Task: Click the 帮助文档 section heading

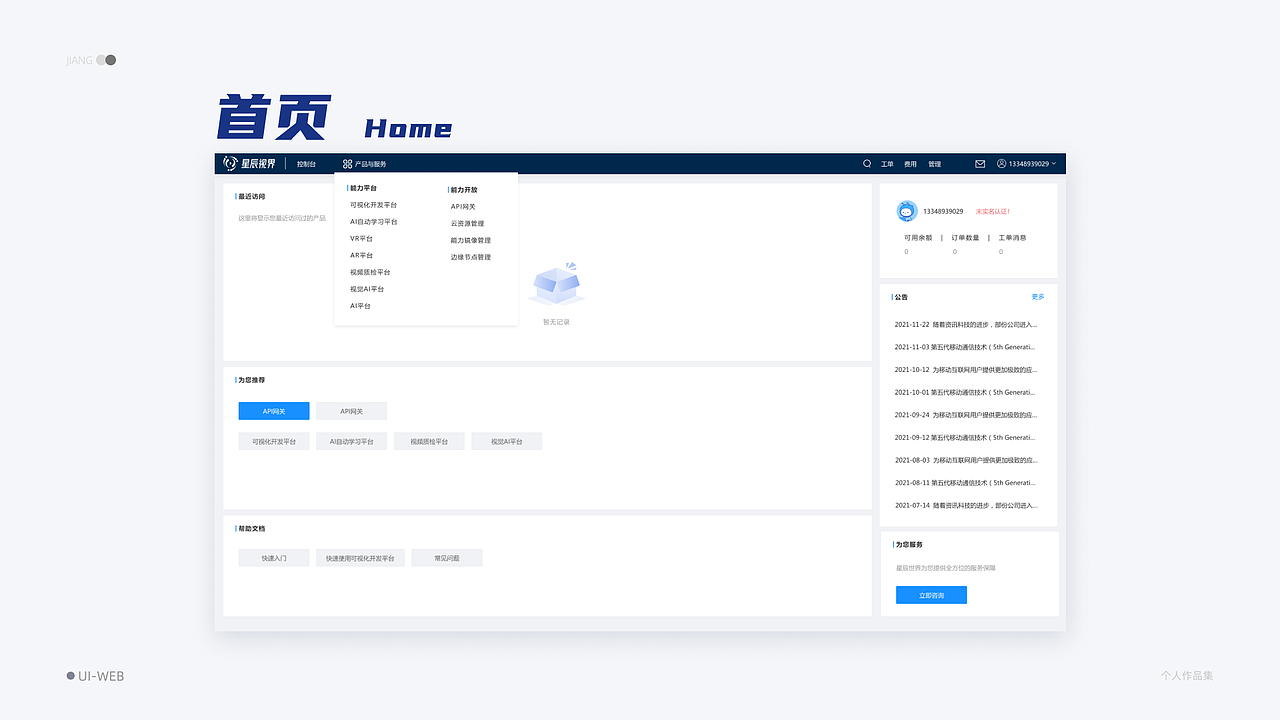Action: pos(252,528)
